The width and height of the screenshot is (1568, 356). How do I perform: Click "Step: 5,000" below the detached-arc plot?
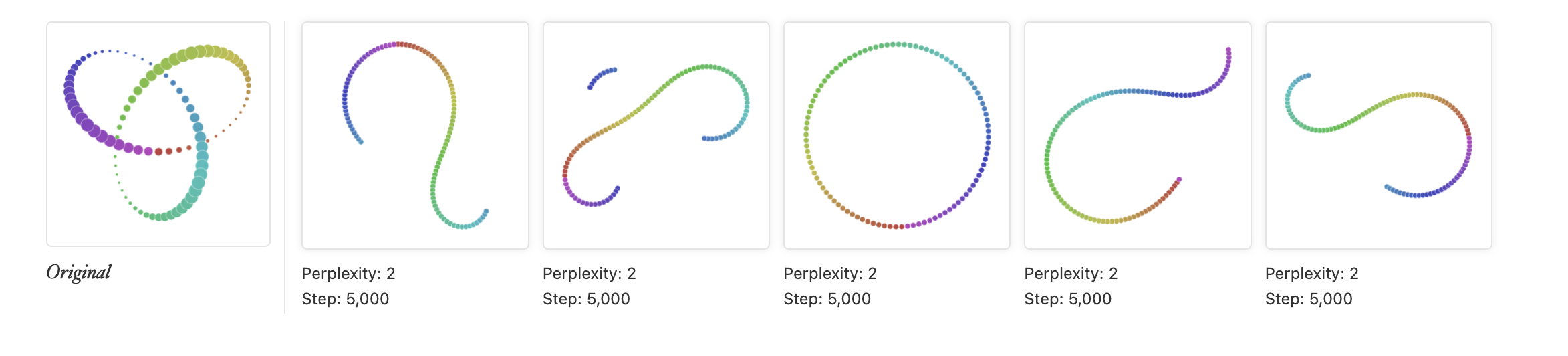pyautogui.click(x=586, y=299)
